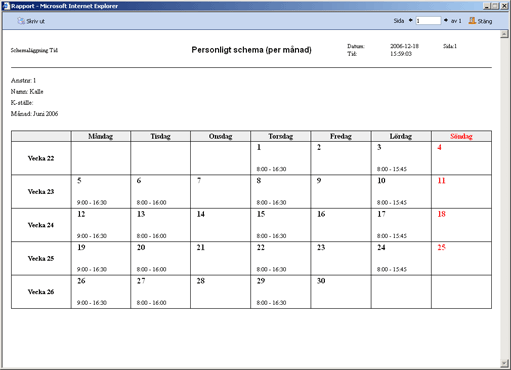511x370 pixels.
Task: Click the page number input field
Action: pos(428,21)
